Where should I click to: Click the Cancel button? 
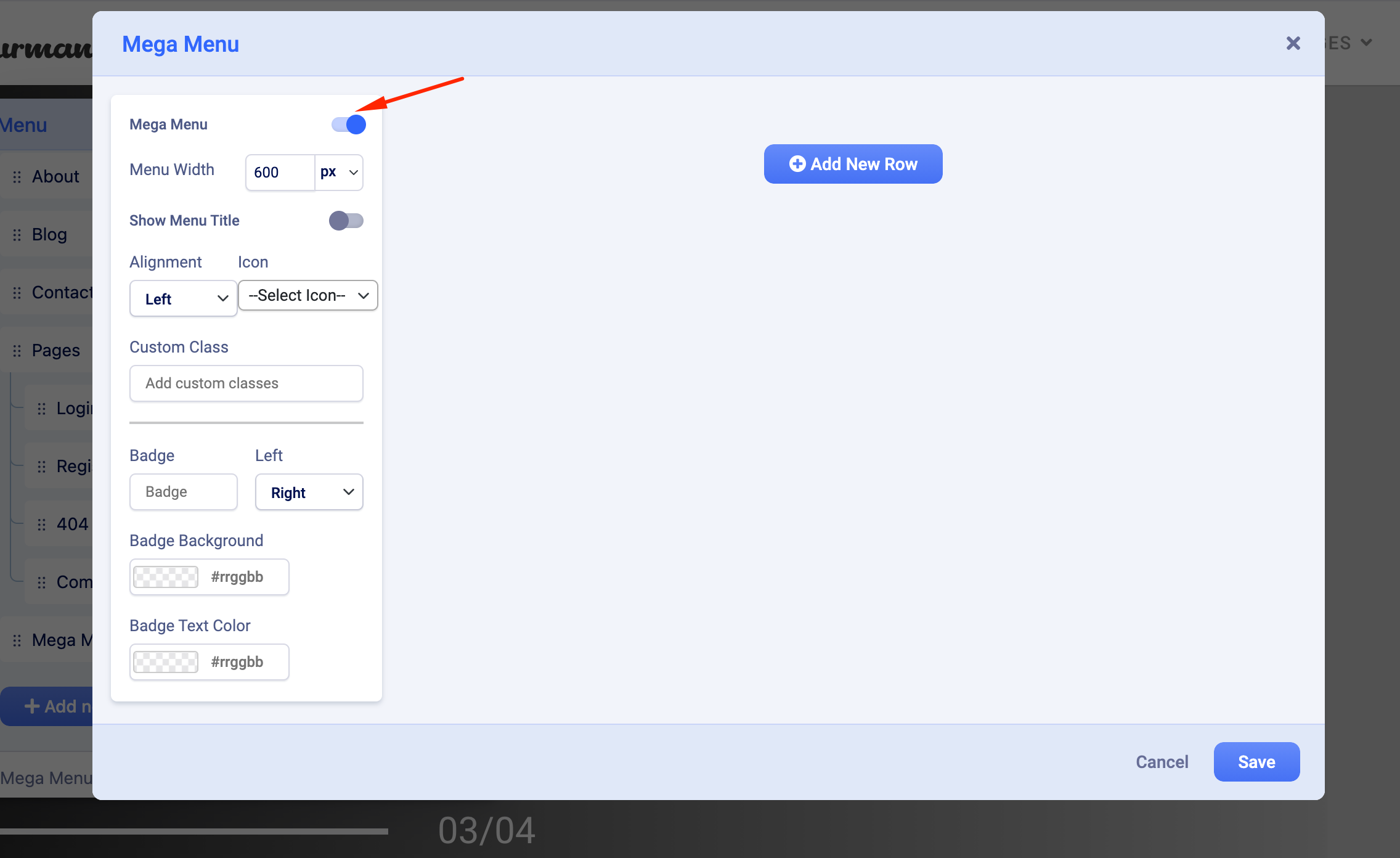click(x=1163, y=762)
